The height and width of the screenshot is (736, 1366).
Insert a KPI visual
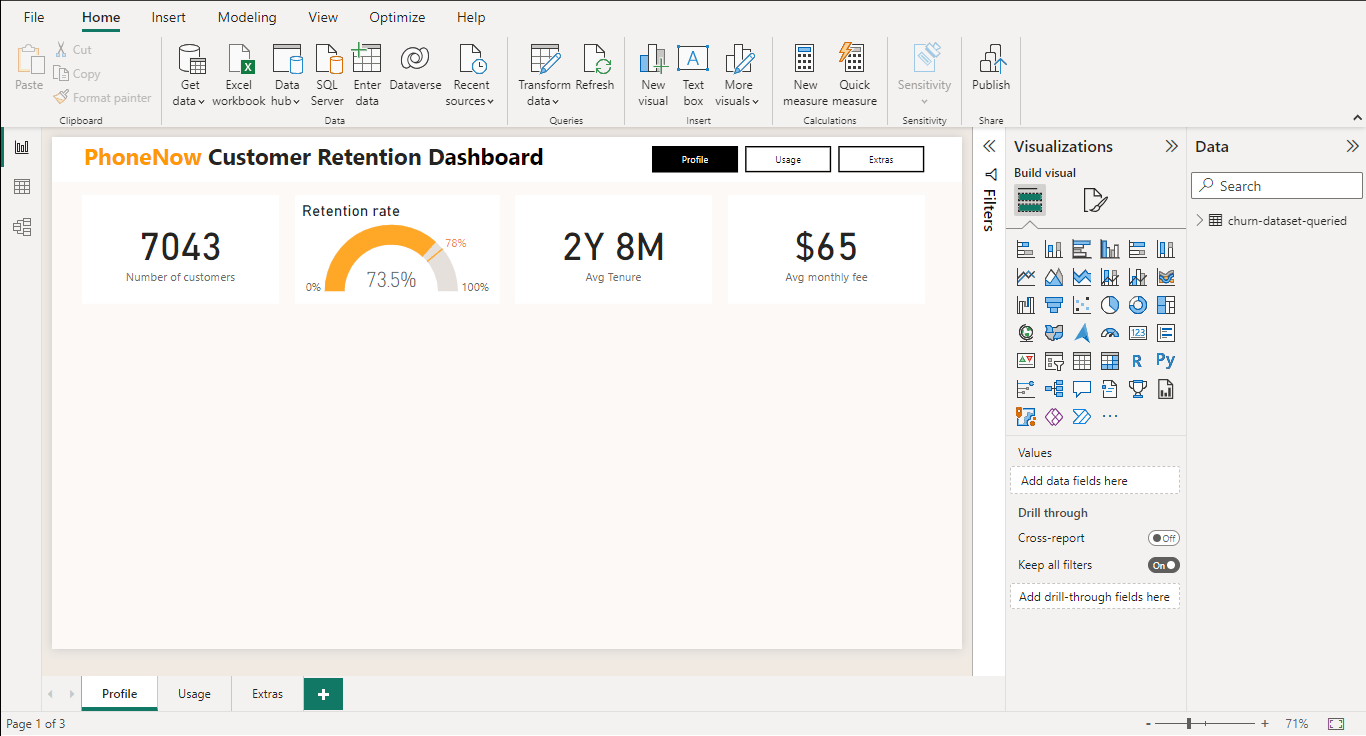point(1026,361)
